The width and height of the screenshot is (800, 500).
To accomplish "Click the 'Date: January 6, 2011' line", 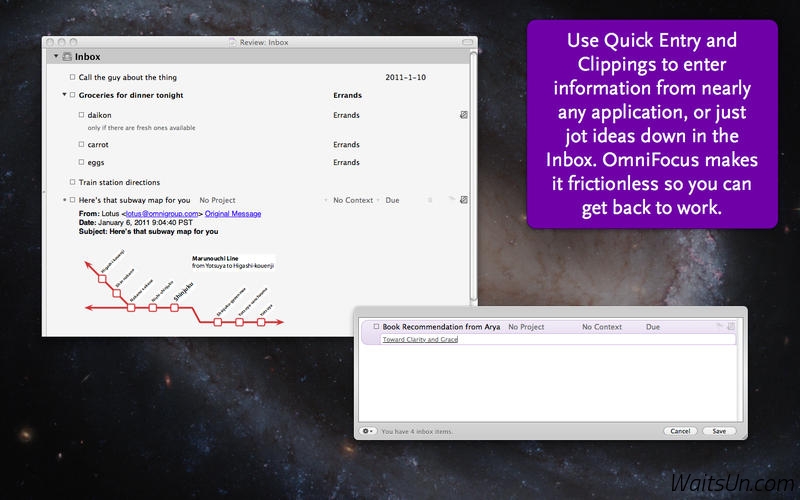I will (136, 222).
